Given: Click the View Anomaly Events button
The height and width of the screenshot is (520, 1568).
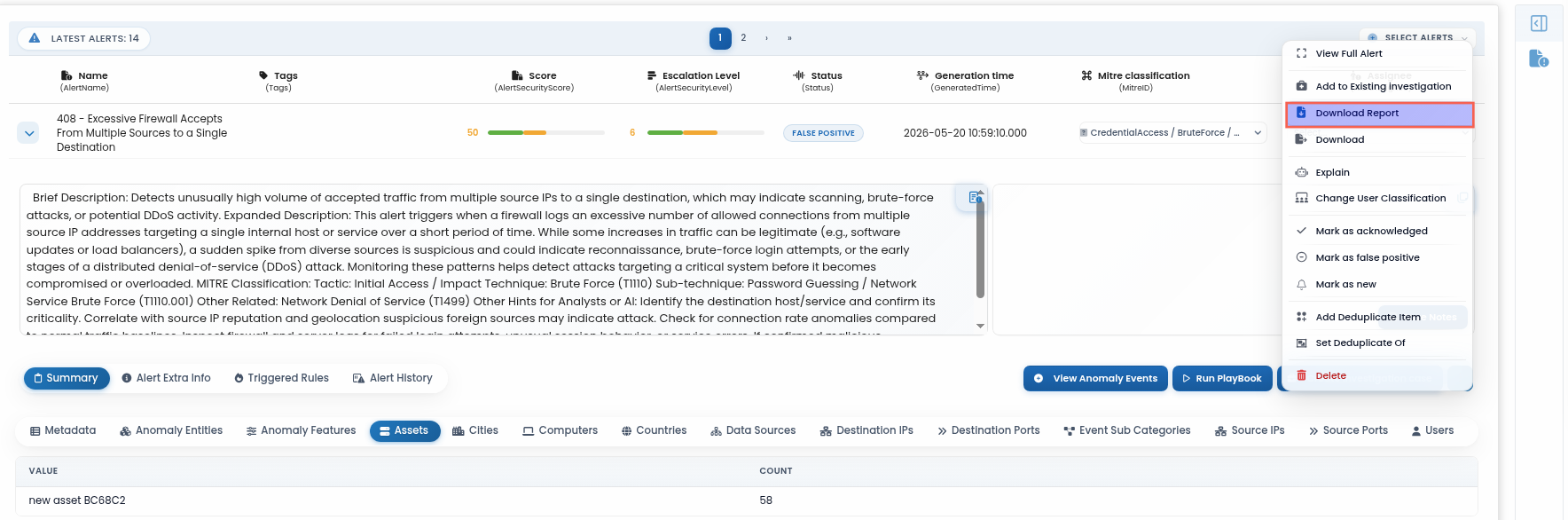Looking at the screenshot, I should click(x=1096, y=378).
